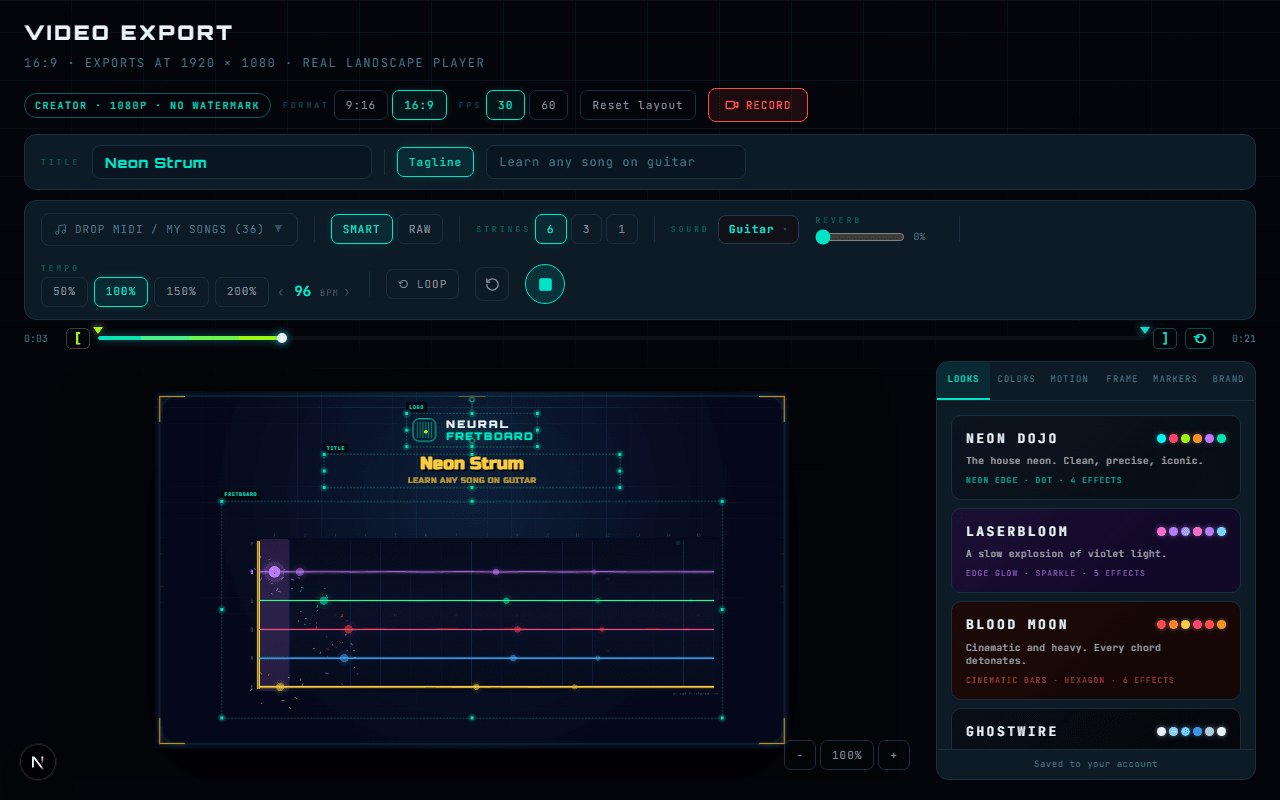Select 3 strings

[x=586, y=229]
